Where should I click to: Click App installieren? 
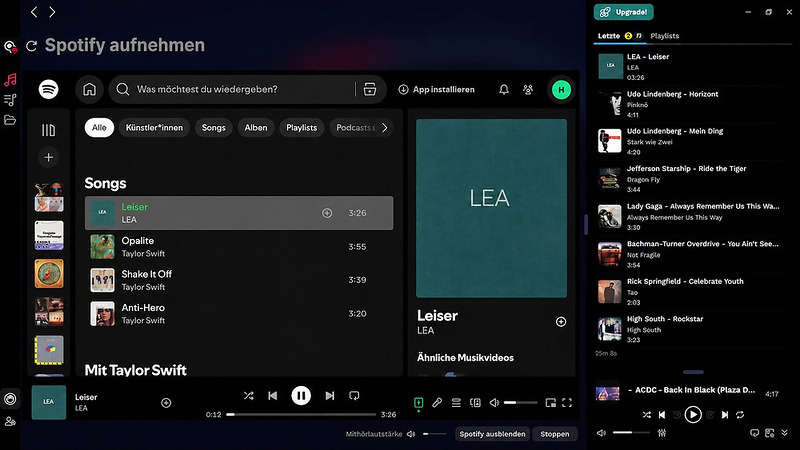pos(437,90)
